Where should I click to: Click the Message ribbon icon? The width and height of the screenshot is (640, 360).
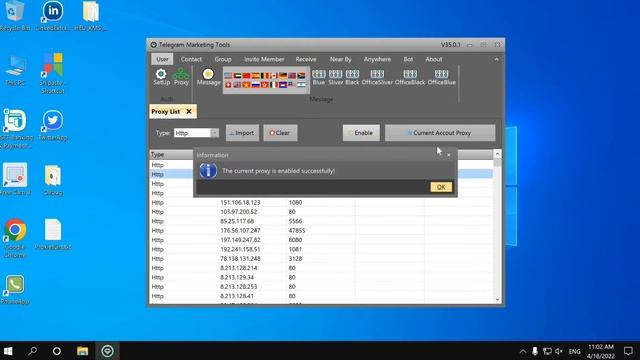(x=208, y=77)
